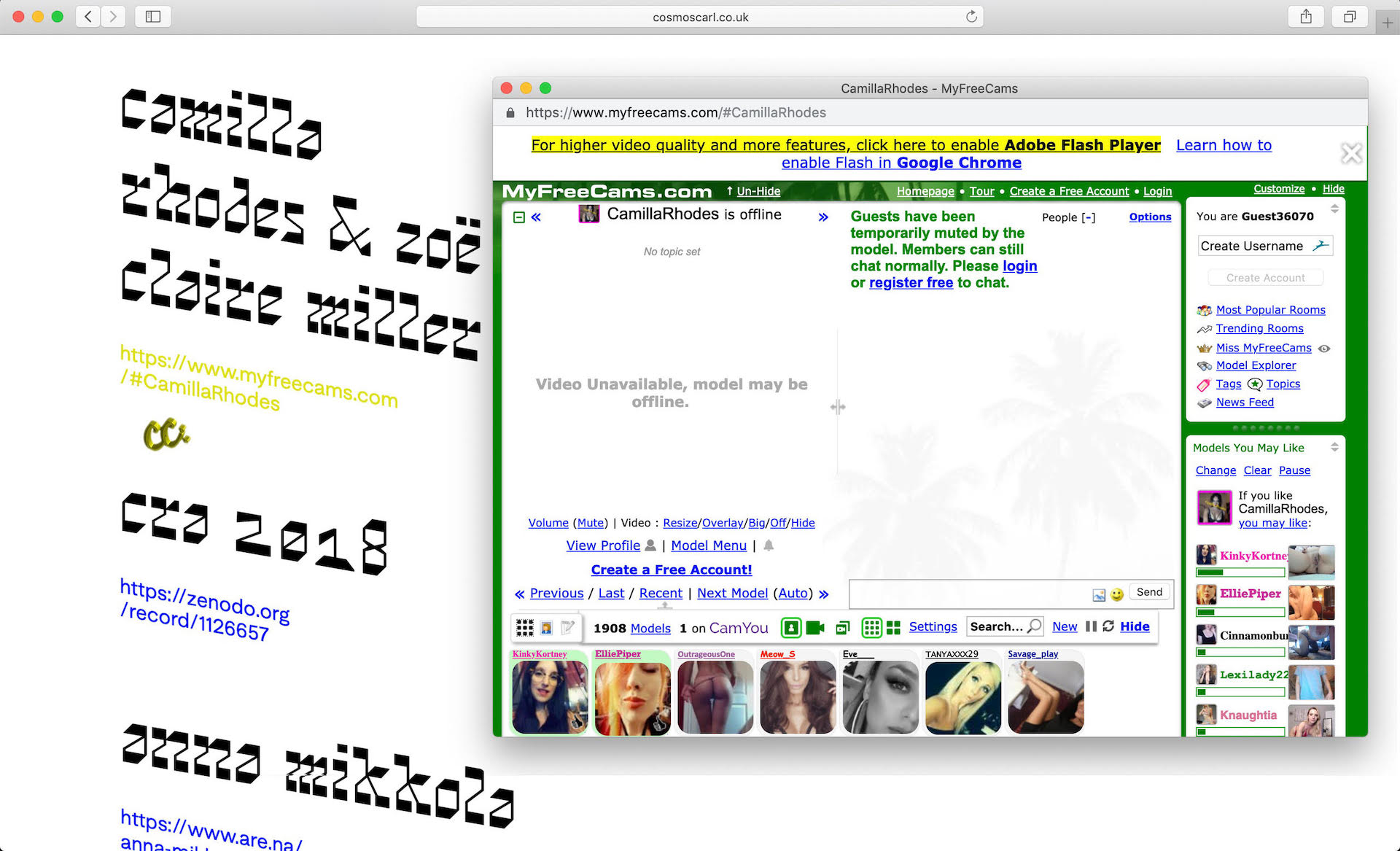Screen dimensions: 1400x851
Task: Pause the model list auto-update
Action: [x=1091, y=626]
